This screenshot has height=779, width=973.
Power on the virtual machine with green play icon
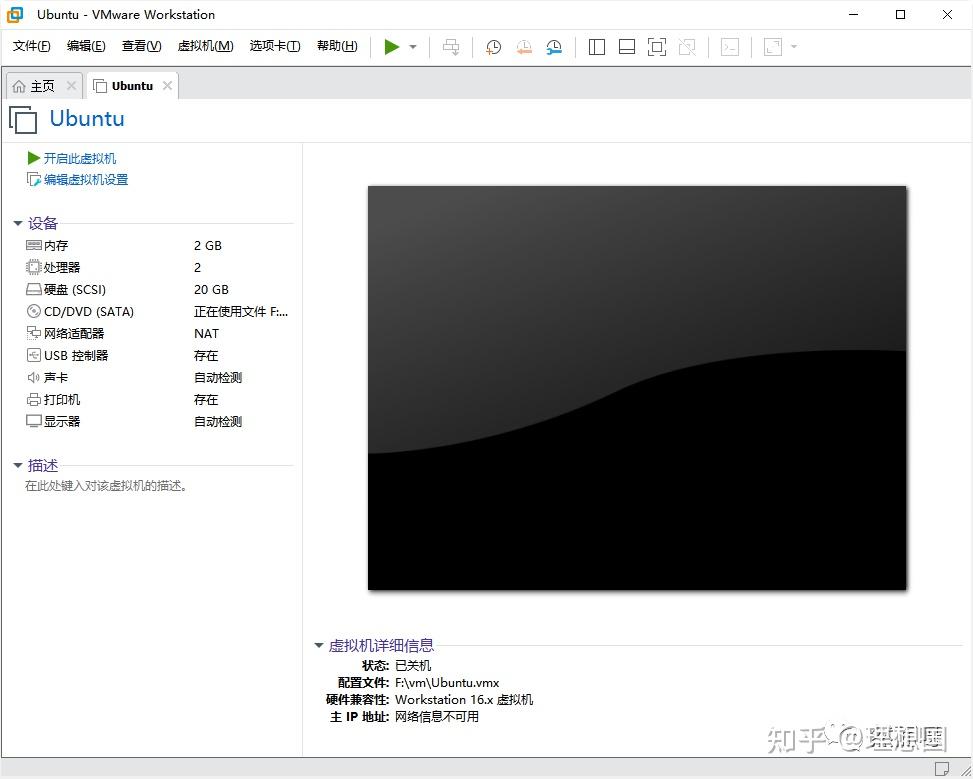click(390, 46)
